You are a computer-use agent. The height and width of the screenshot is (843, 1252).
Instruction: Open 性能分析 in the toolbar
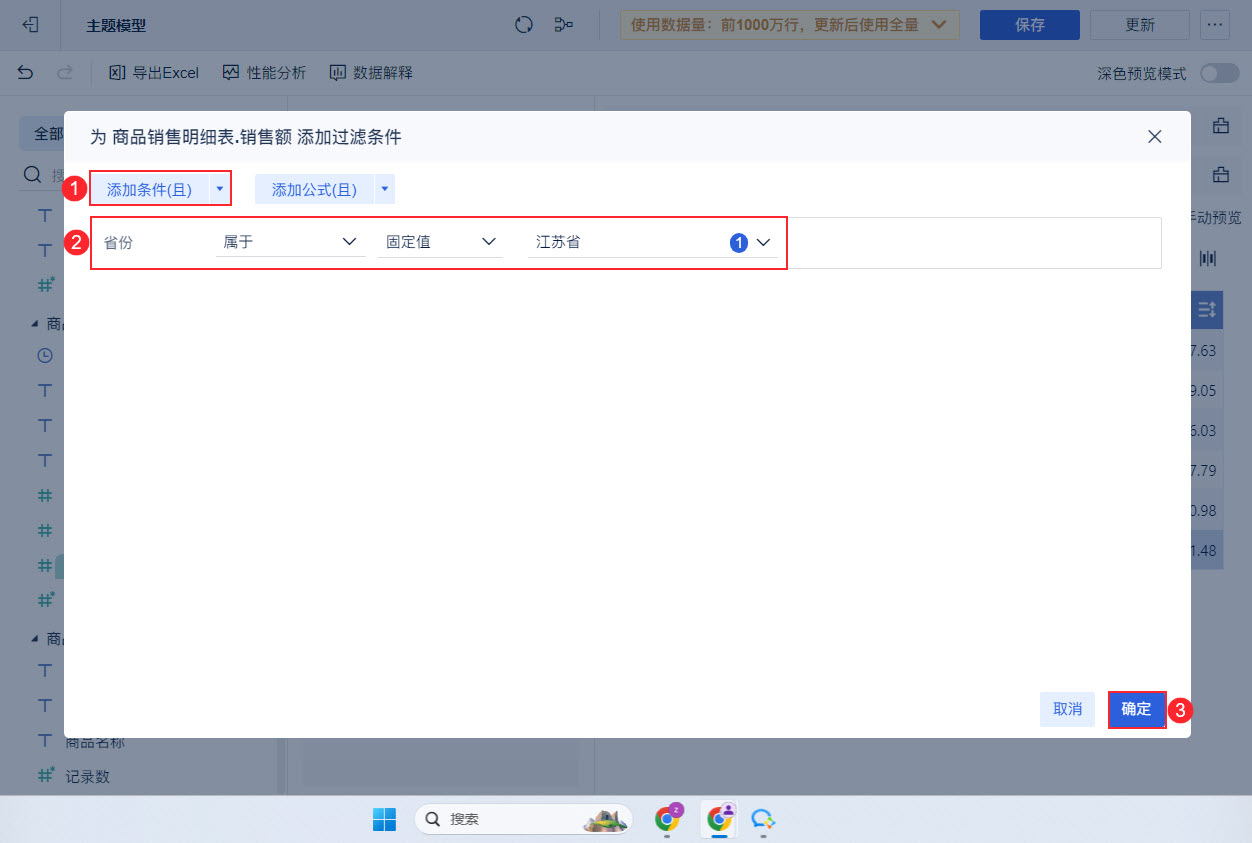tap(264, 72)
